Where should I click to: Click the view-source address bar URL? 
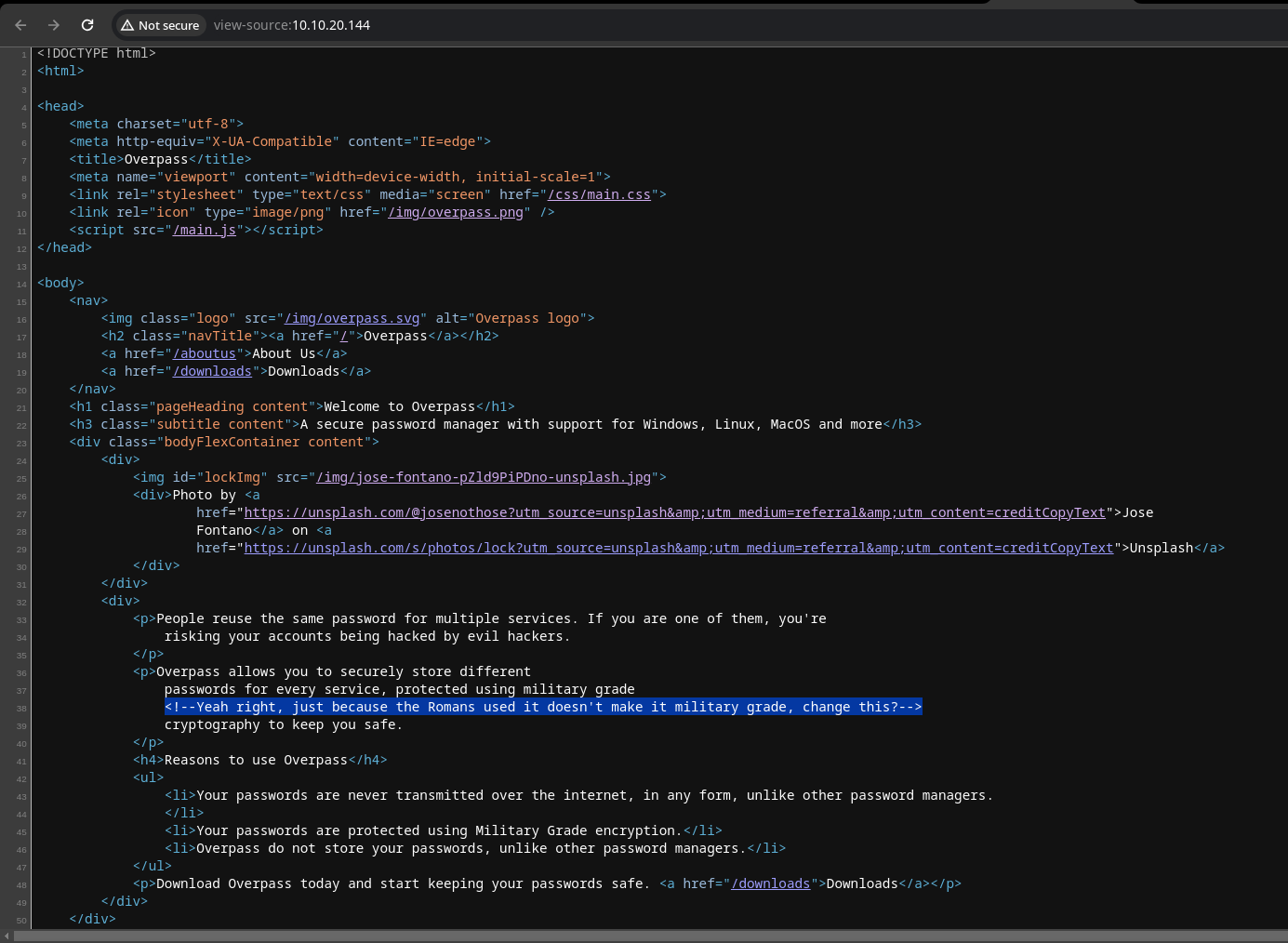[x=292, y=25]
